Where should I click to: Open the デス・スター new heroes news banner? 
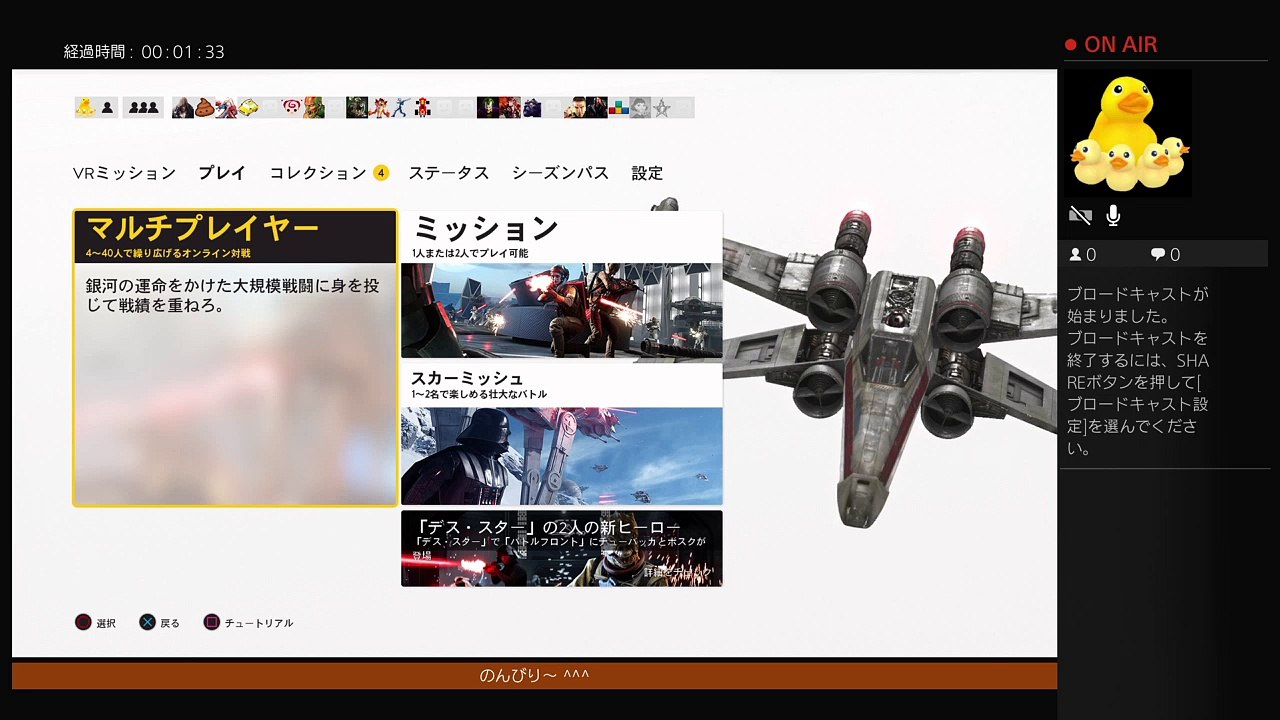[x=562, y=548]
